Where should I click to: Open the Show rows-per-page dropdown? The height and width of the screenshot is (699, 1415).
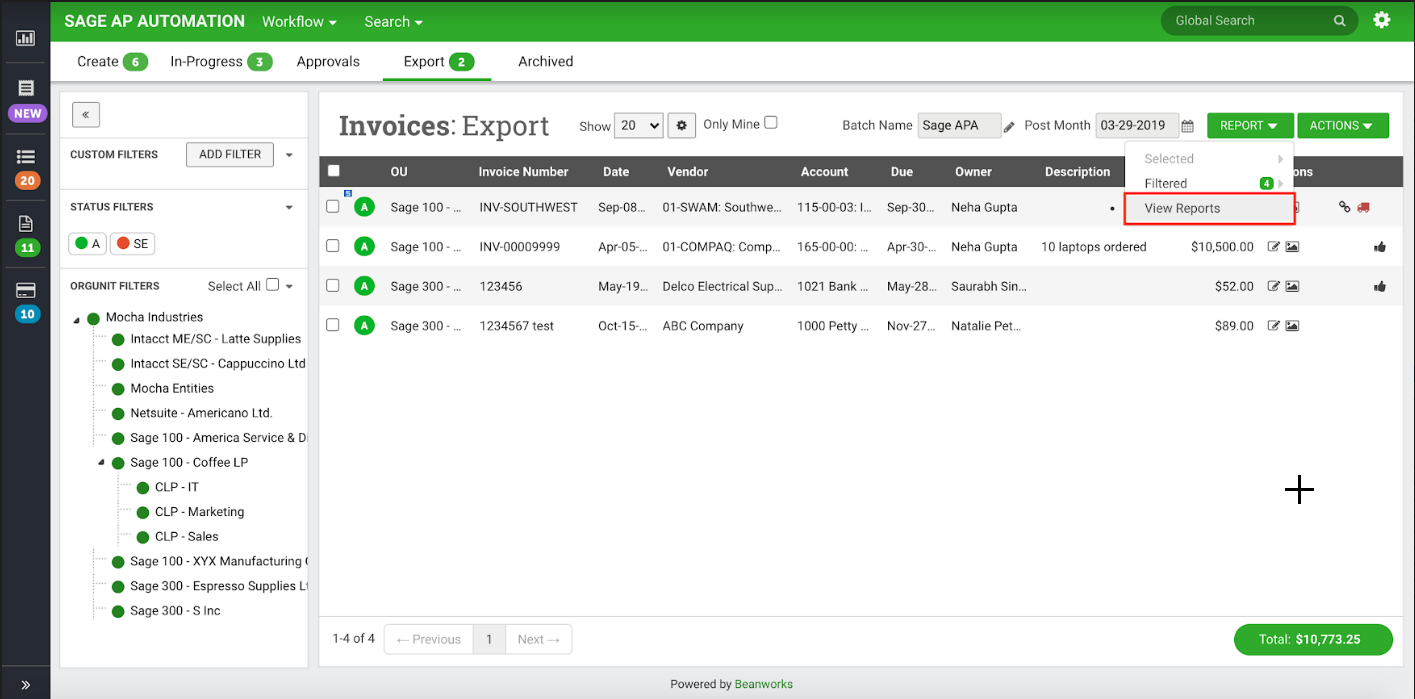638,126
